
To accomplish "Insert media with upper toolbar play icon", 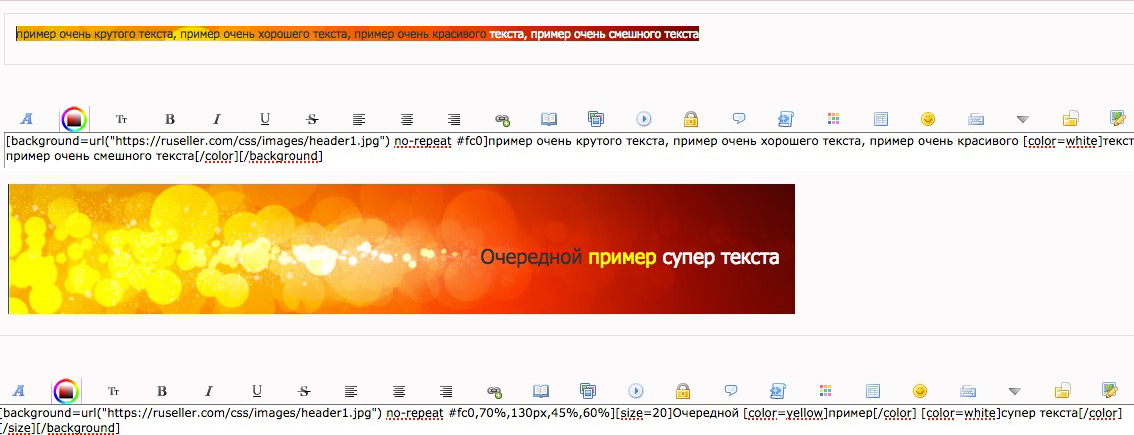I will click(x=644, y=119).
